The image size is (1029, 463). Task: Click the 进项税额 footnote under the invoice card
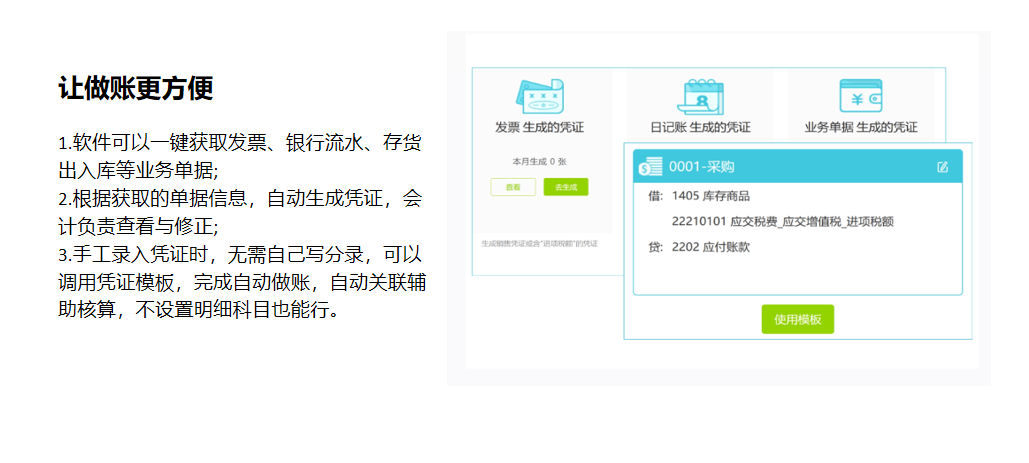click(538, 243)
